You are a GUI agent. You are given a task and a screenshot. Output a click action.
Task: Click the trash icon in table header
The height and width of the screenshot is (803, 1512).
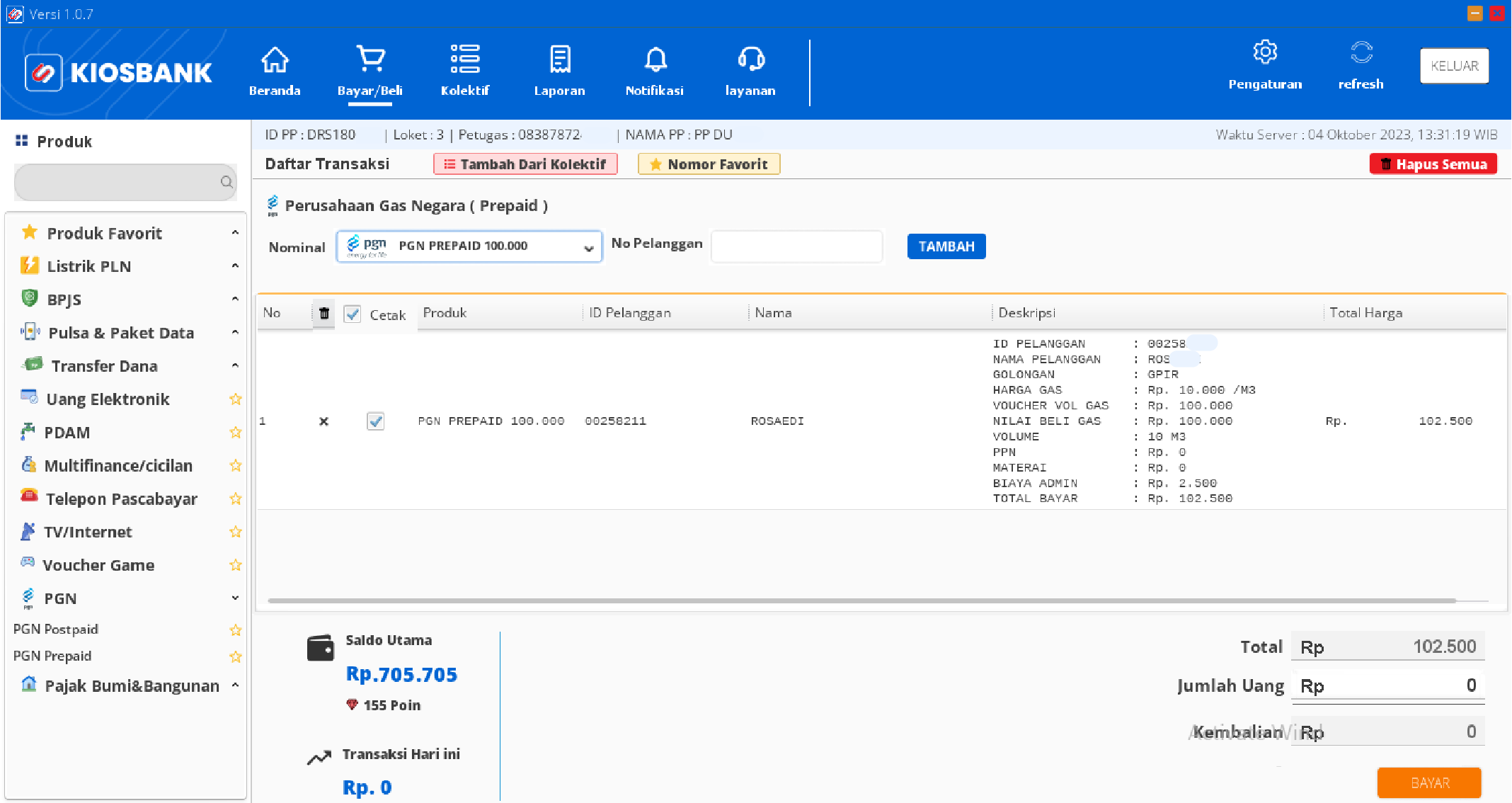tap(323, 313)
